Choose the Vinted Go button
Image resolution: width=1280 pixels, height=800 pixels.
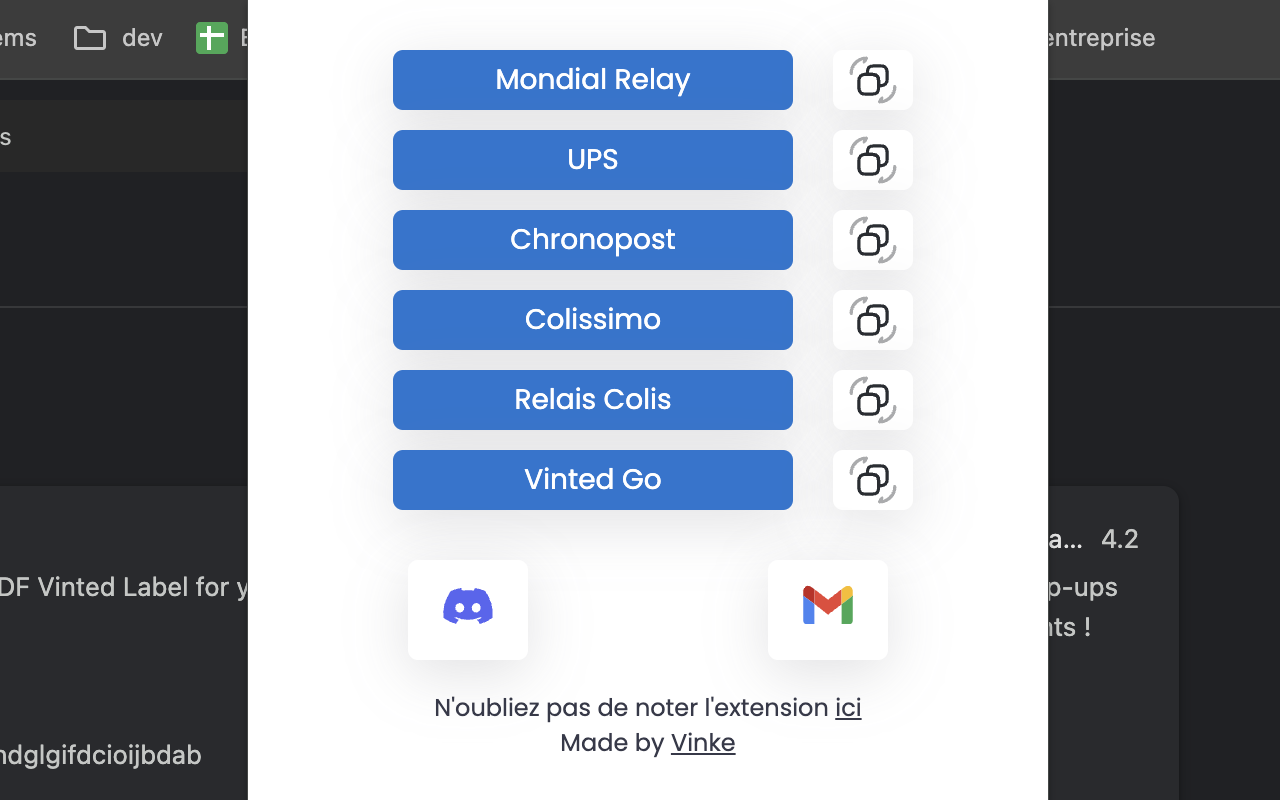coord(593,480)
